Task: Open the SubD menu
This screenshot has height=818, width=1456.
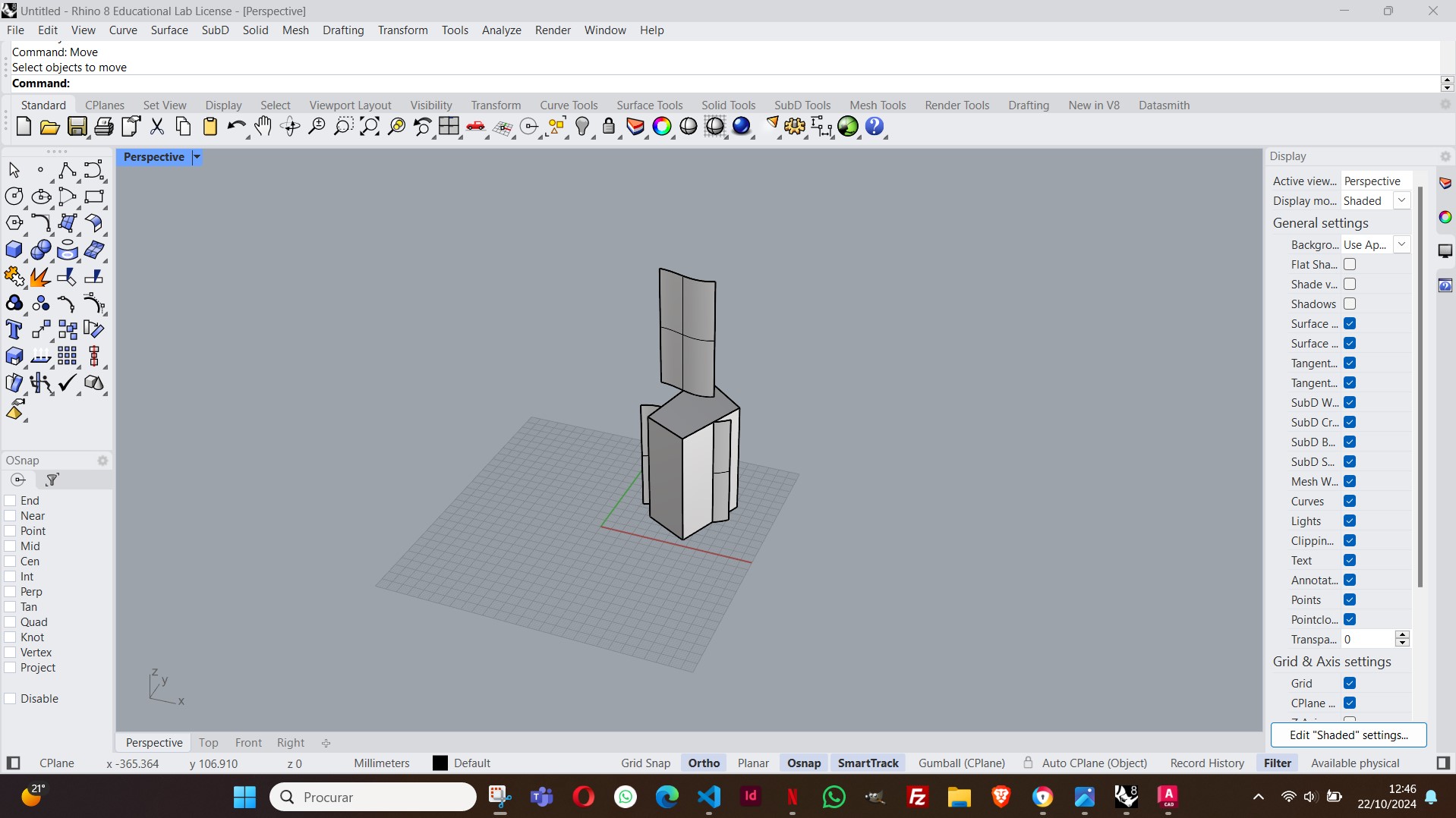Action: click(215, 30)
